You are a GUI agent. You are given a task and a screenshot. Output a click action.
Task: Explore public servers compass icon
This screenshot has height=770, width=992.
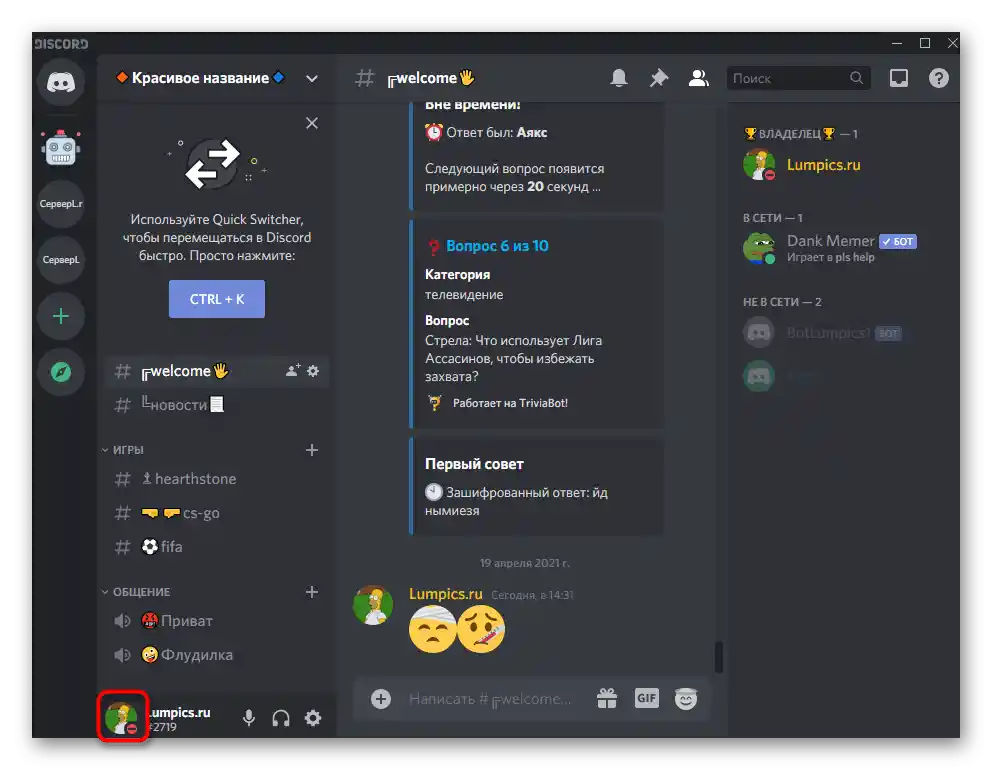(61, 372)
